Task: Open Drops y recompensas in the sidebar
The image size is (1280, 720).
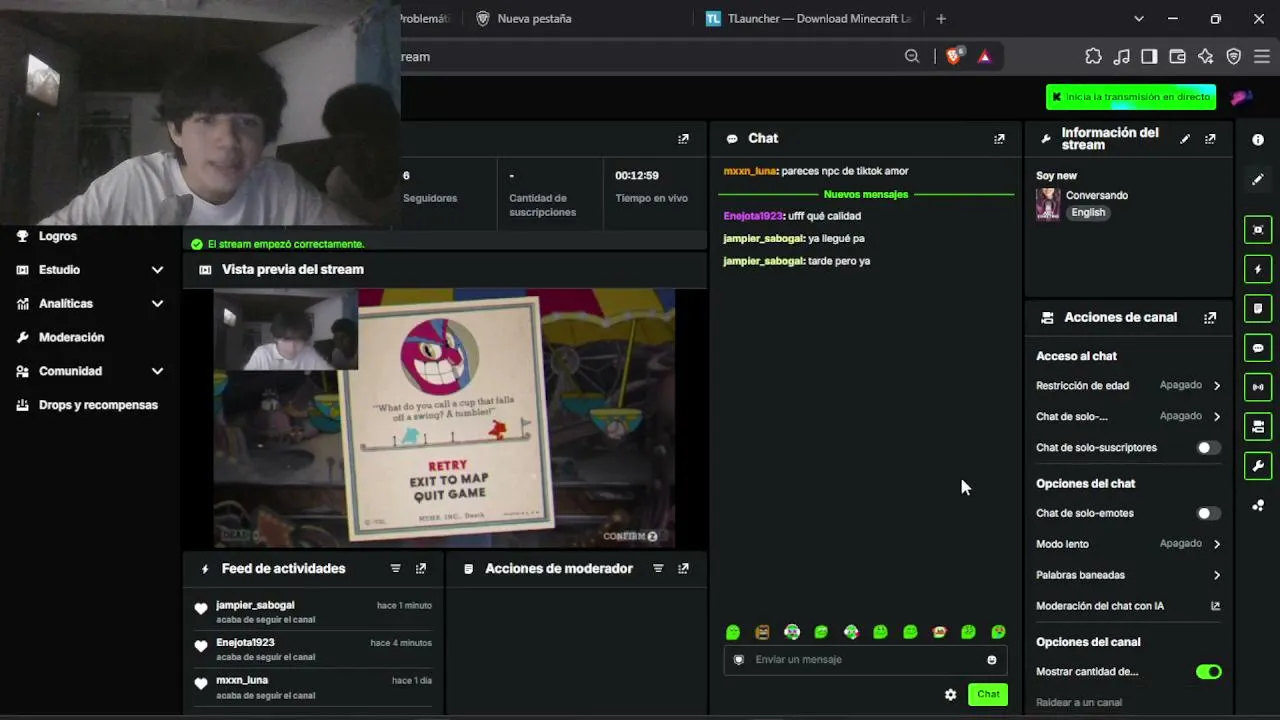Action: point(97,405)
